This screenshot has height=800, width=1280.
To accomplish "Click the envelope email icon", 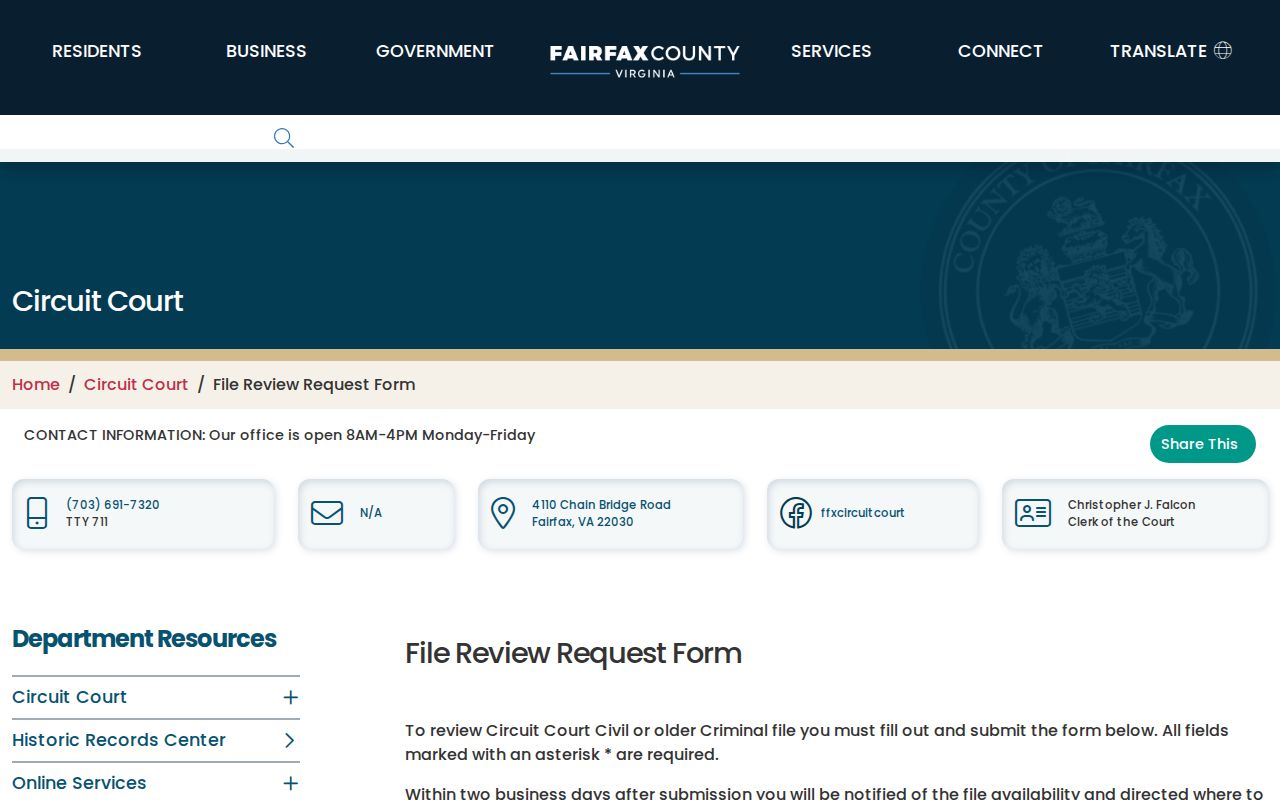I will pos(327,513).
